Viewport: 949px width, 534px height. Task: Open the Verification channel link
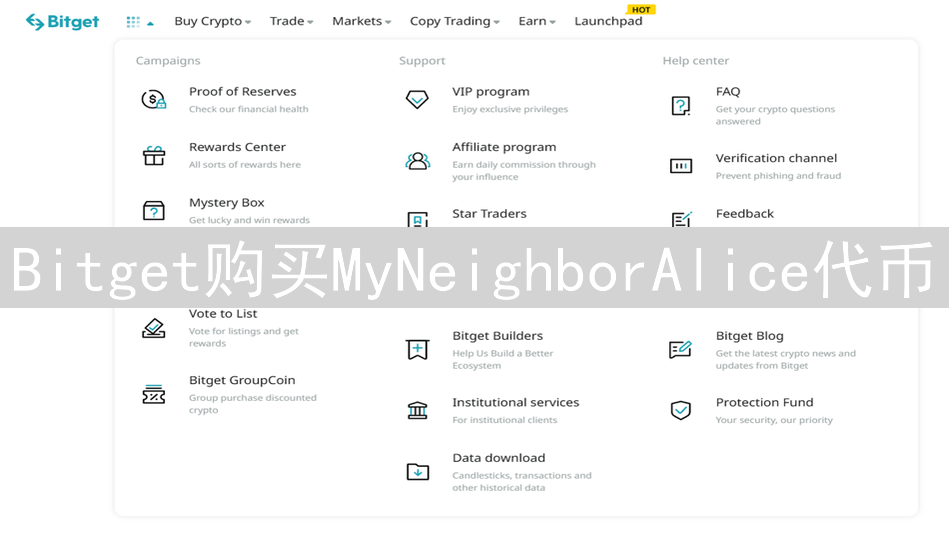coord(777,158)
